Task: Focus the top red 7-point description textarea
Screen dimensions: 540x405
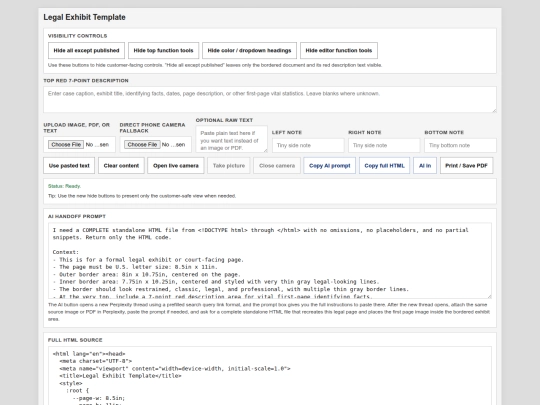Action: (270, 100)
